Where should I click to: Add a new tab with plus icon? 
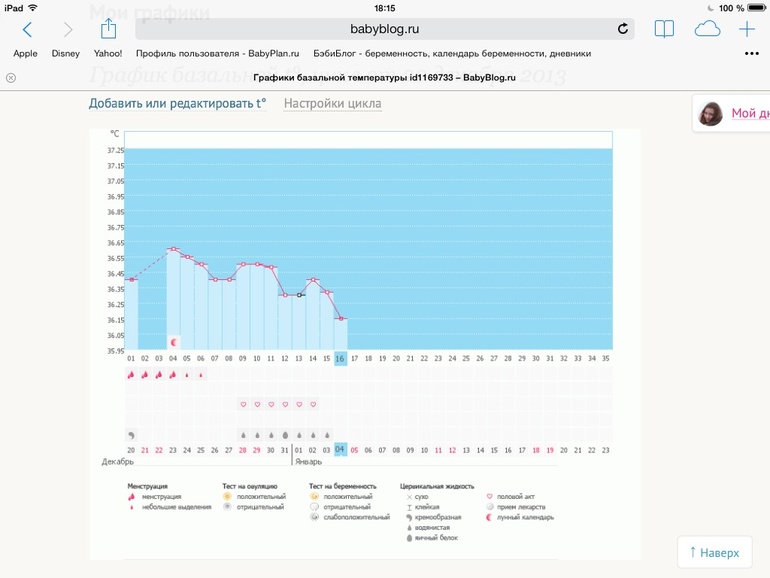[746, 29]
